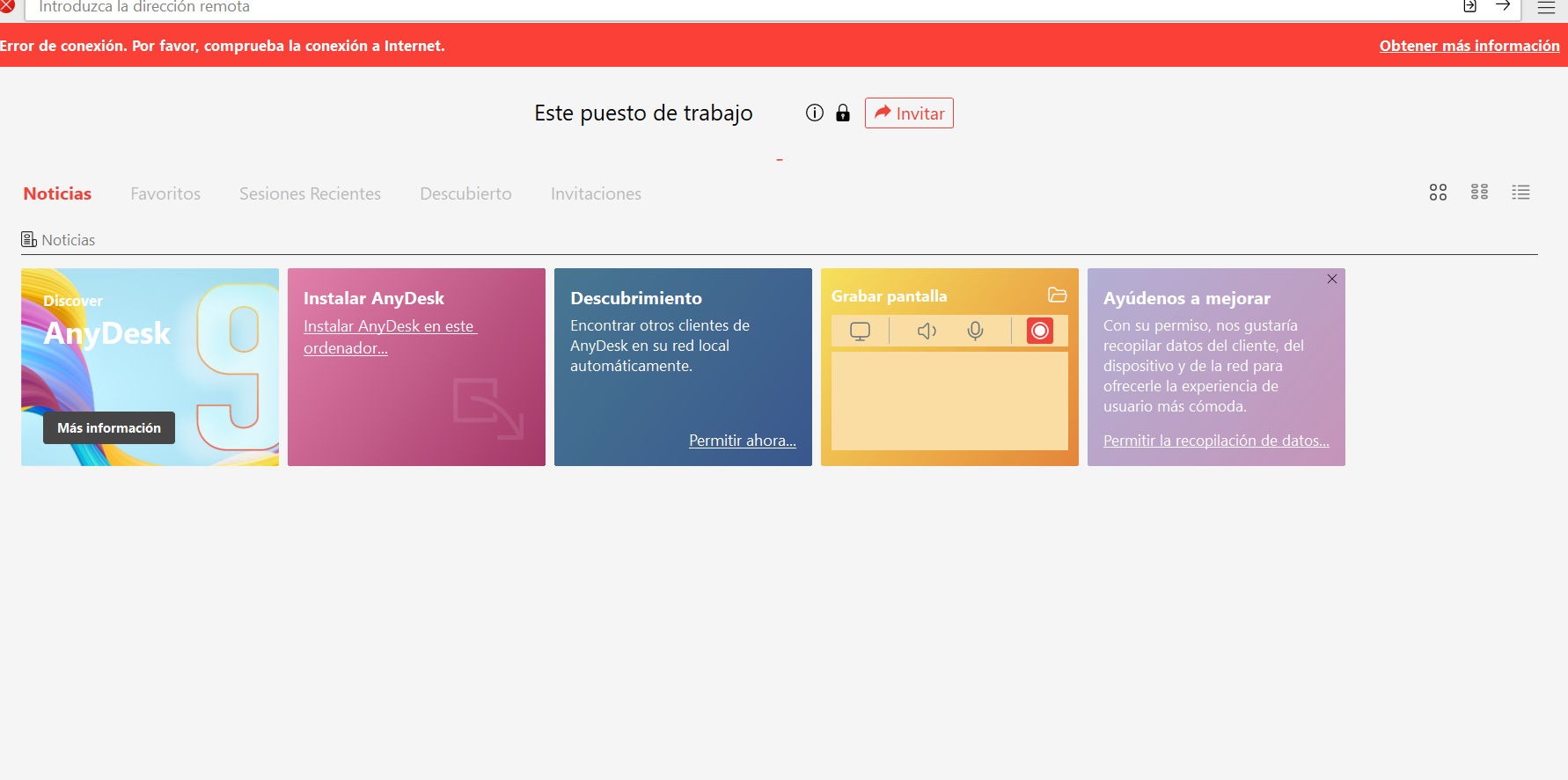The width and height of the screenshot is (1568, 780).
Task: Switch to large tiles view
Action: pyautogui.click(x=1438, y=193)
